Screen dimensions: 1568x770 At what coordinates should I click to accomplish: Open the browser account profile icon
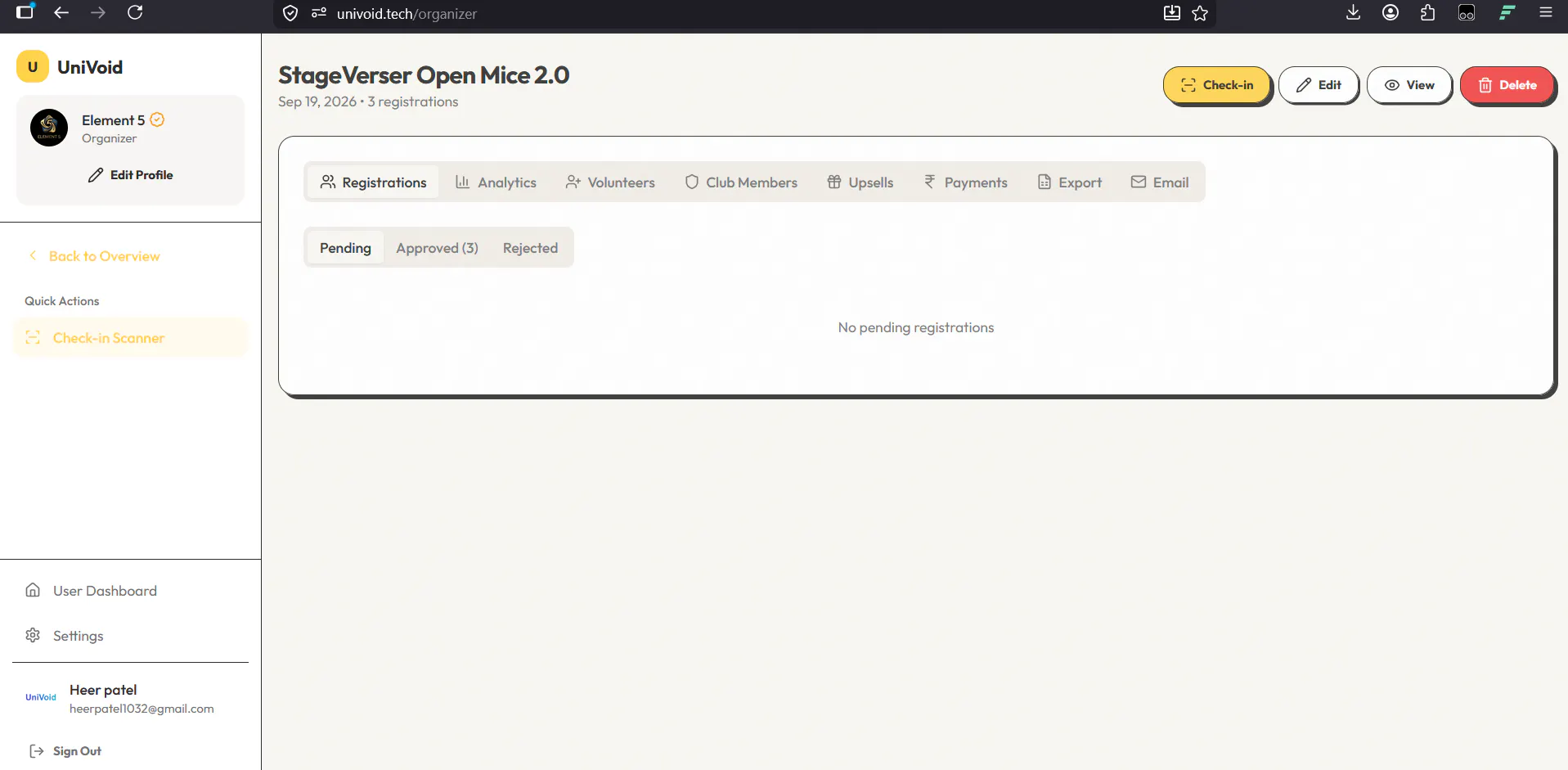coord(1391,12)
